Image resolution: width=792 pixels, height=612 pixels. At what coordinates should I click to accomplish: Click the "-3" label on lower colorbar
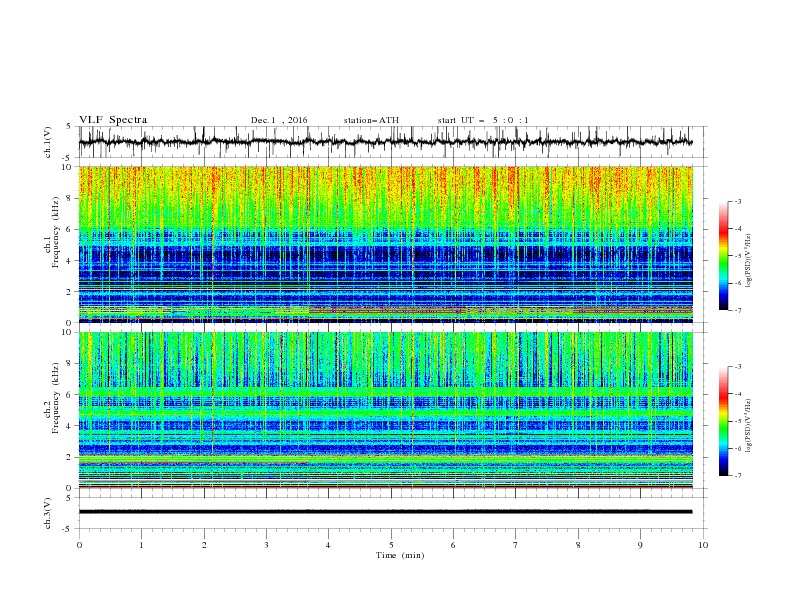click(x=738, y=367)
